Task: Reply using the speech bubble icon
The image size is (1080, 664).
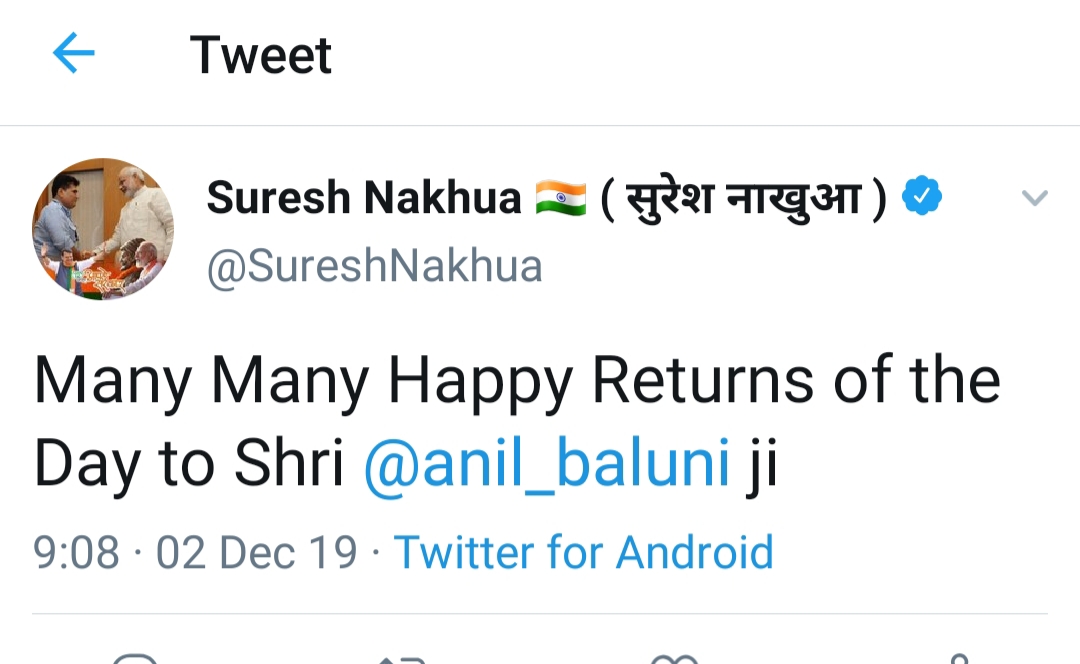Action: pyautogui.click(x=135, y=658)
